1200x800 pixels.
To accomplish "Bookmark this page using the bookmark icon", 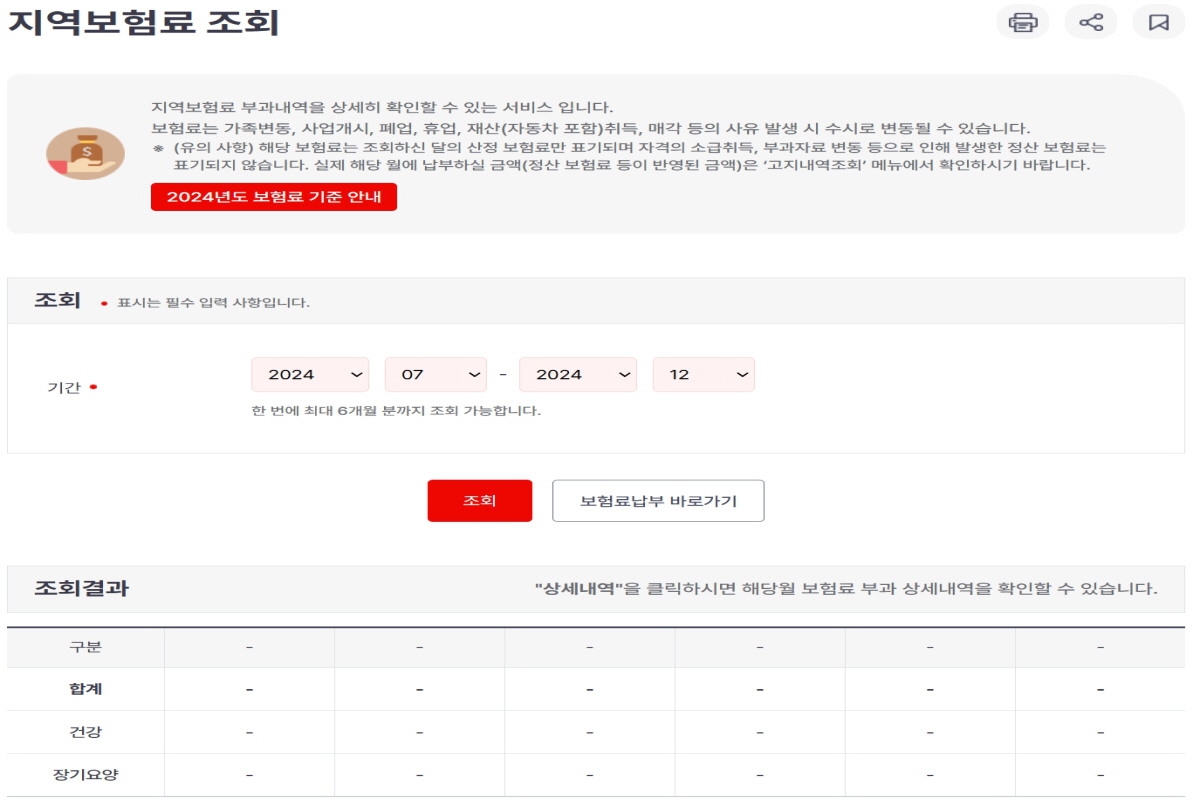I will tap(1158, 22).
